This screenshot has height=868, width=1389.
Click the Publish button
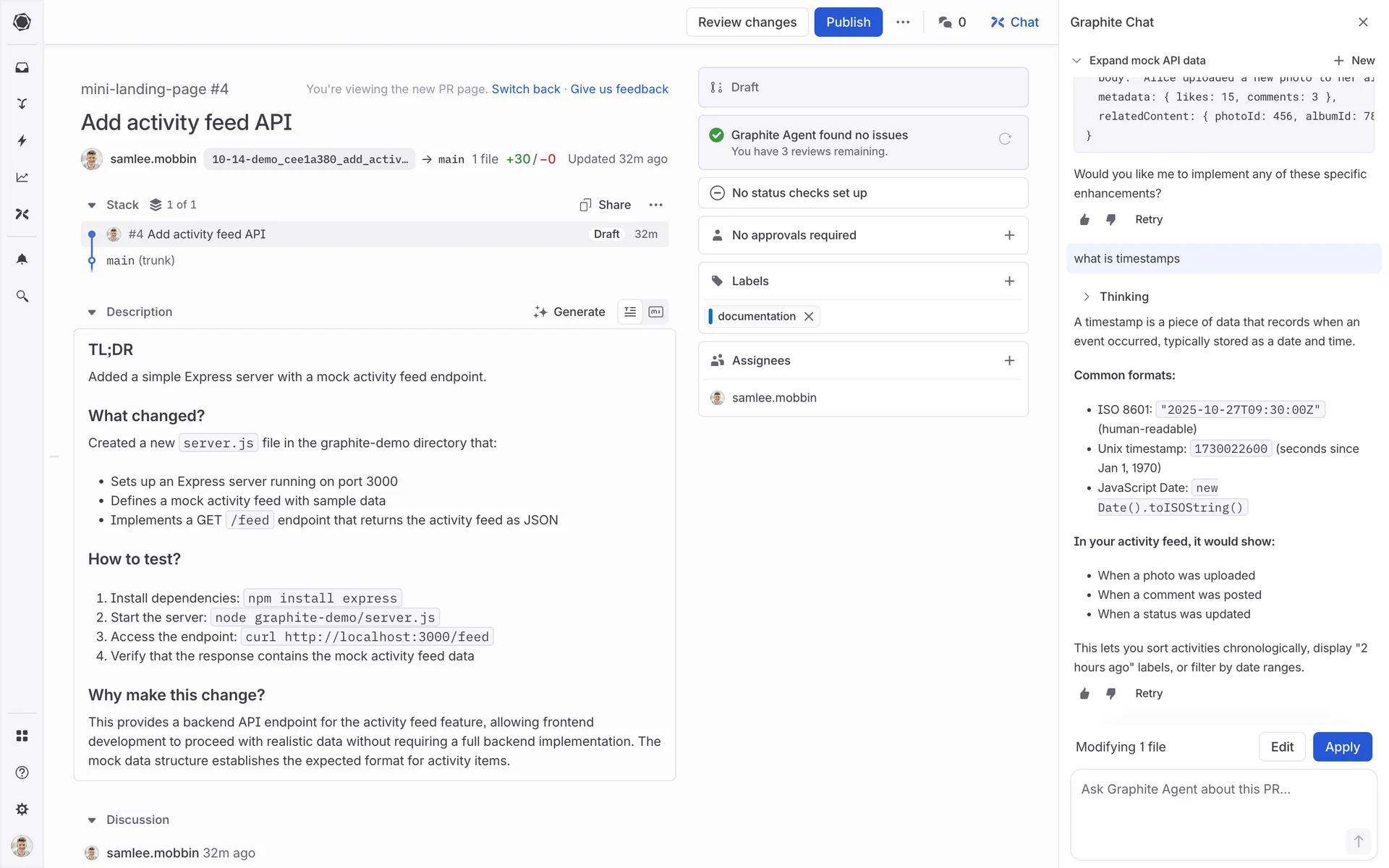848,22
